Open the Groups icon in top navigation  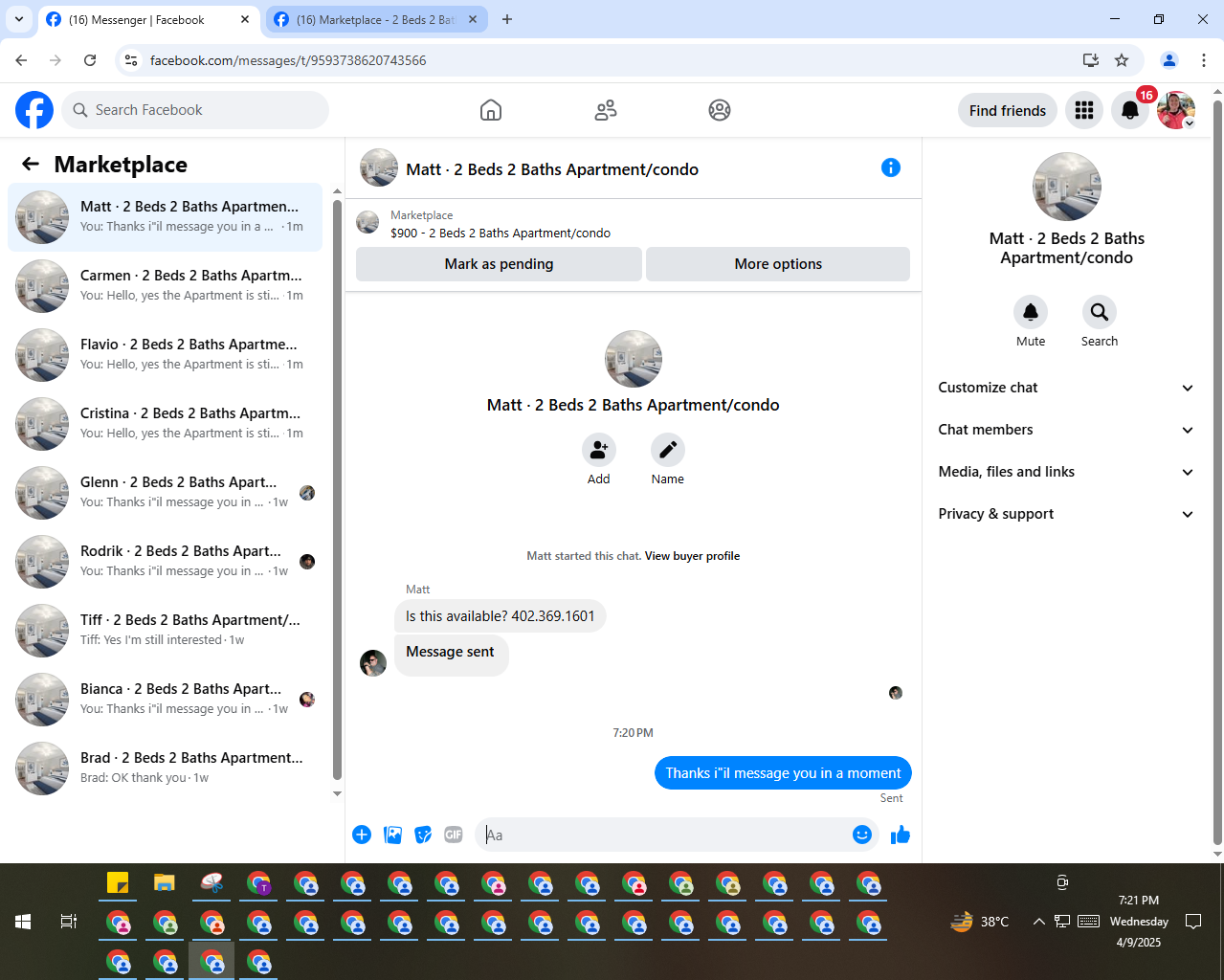(x=720, y=110)
